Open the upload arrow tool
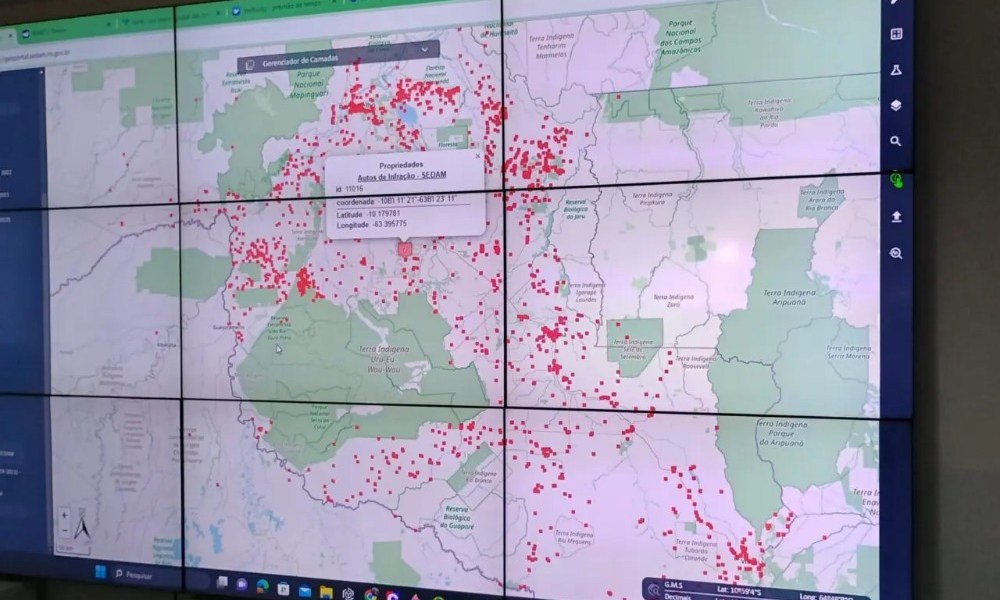 tap(896, 217)
